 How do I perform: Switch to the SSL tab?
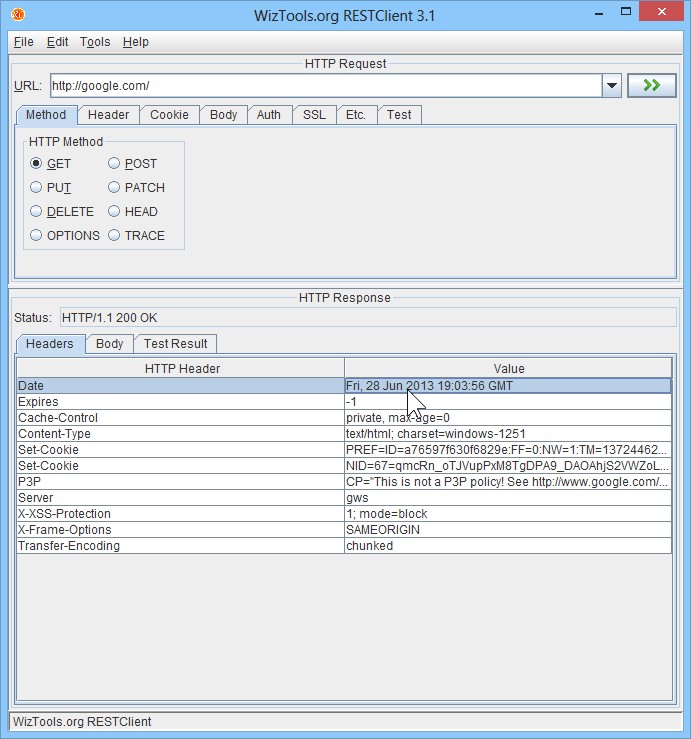click(x=314, y=115)
